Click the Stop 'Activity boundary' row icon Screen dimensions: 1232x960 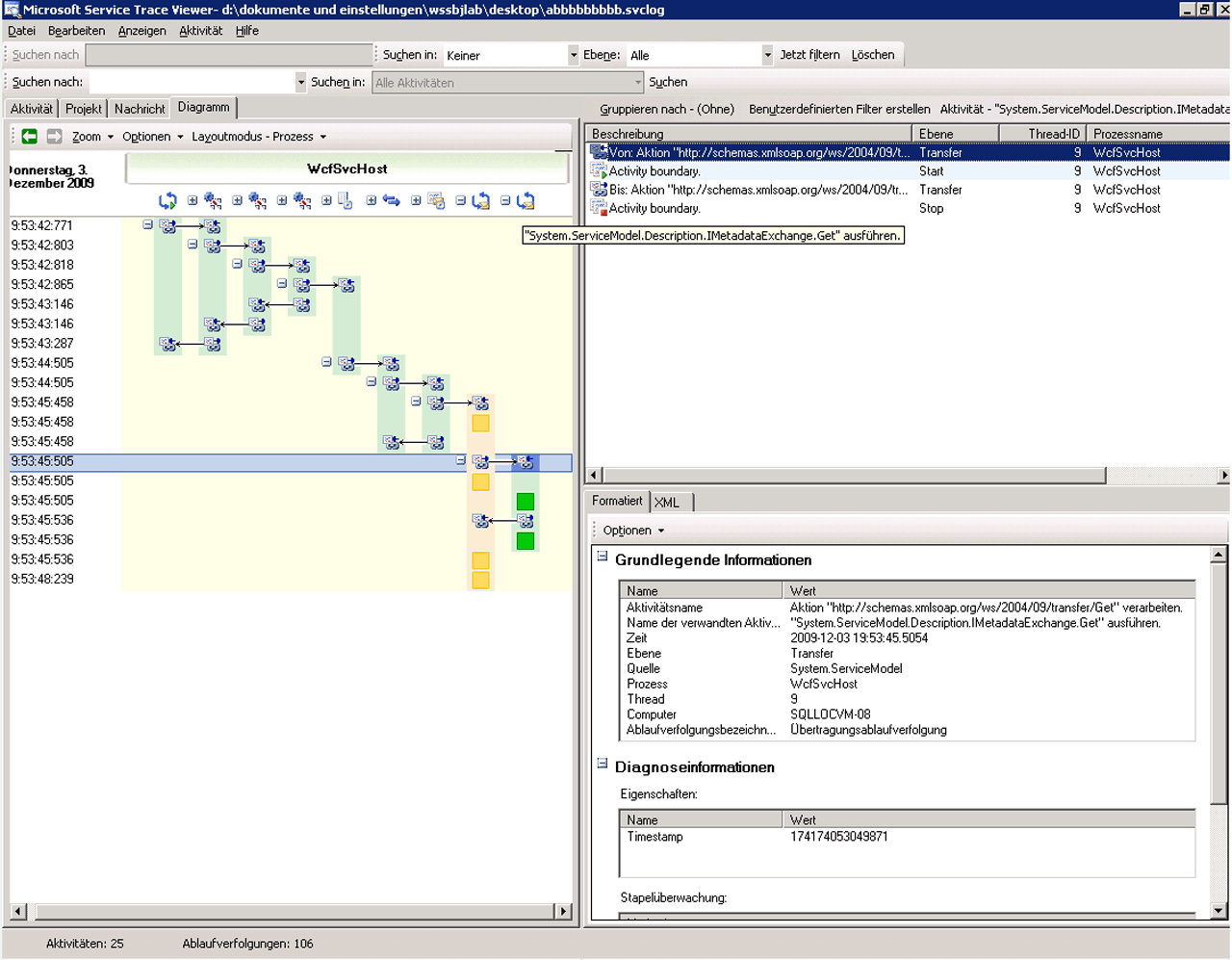coord(599,208)
